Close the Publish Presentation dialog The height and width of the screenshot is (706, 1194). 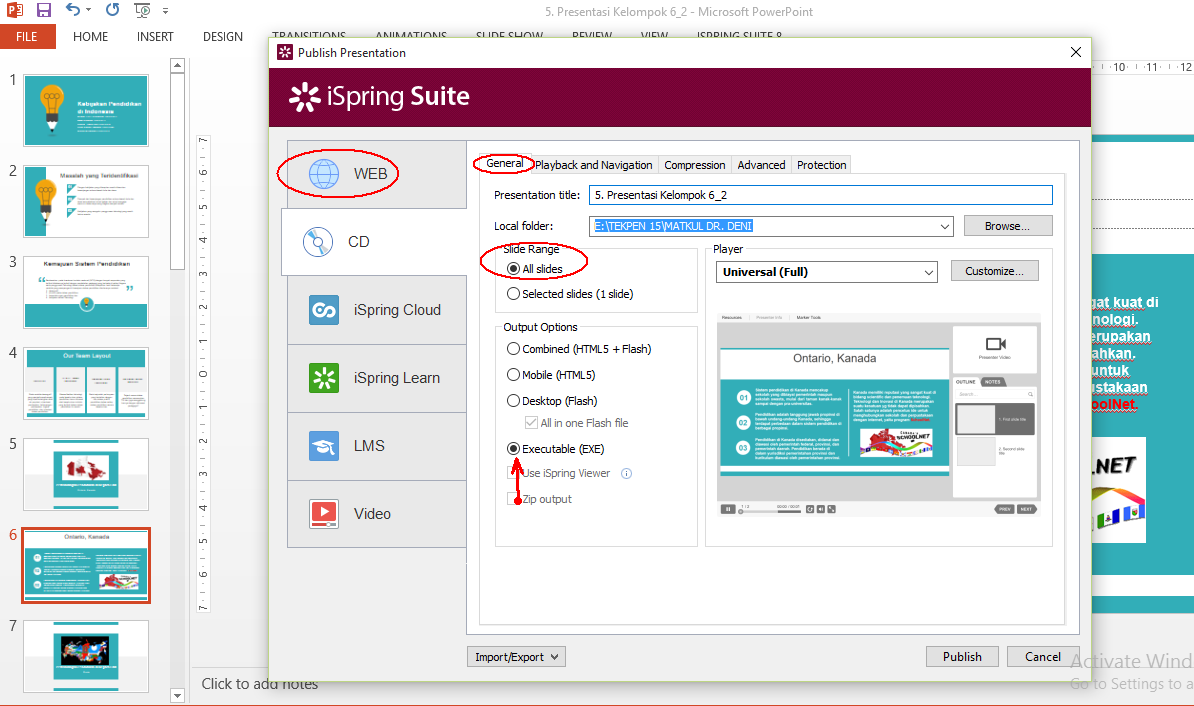1075,52
